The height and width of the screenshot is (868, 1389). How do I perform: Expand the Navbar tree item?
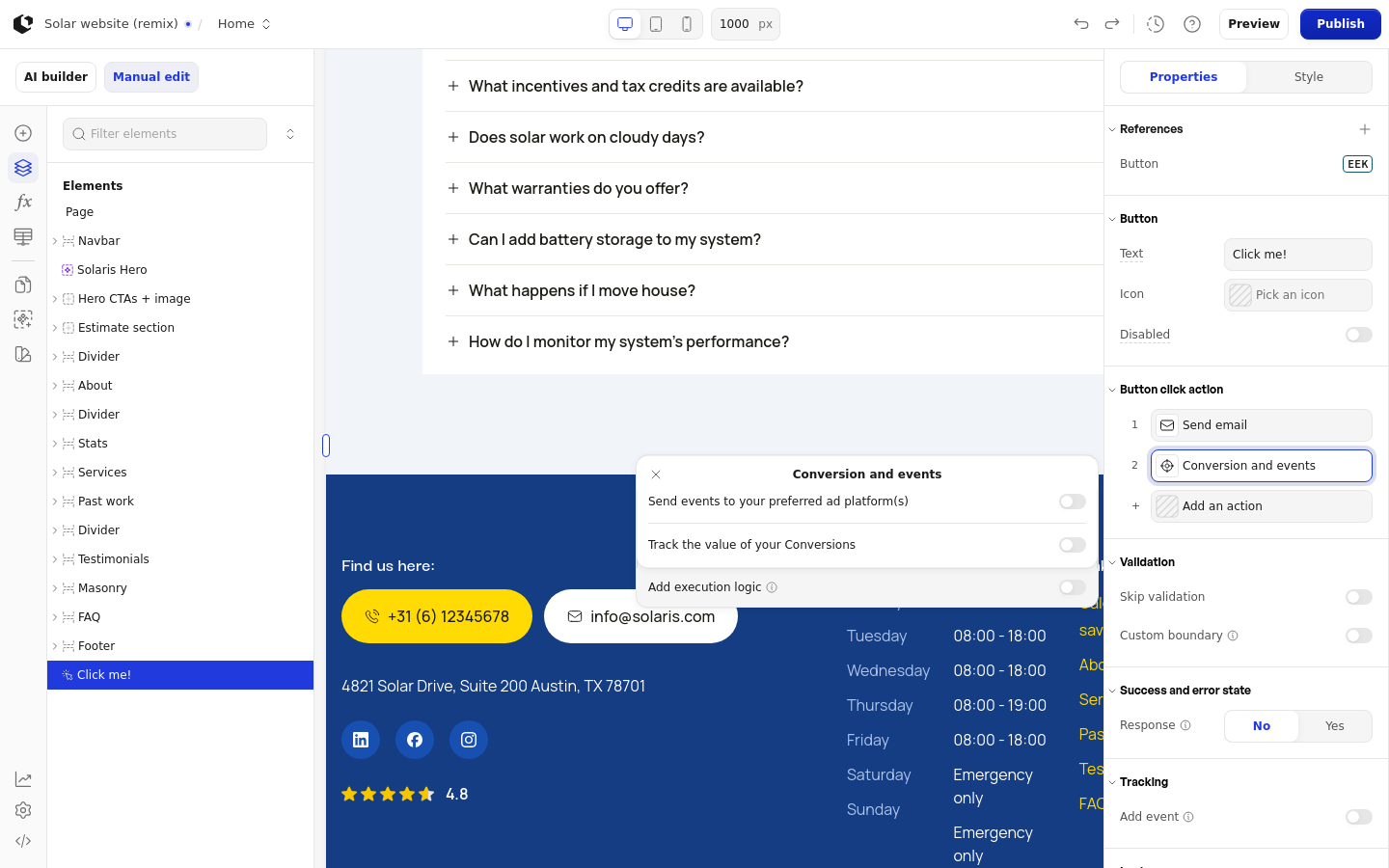tap(55, 241)
